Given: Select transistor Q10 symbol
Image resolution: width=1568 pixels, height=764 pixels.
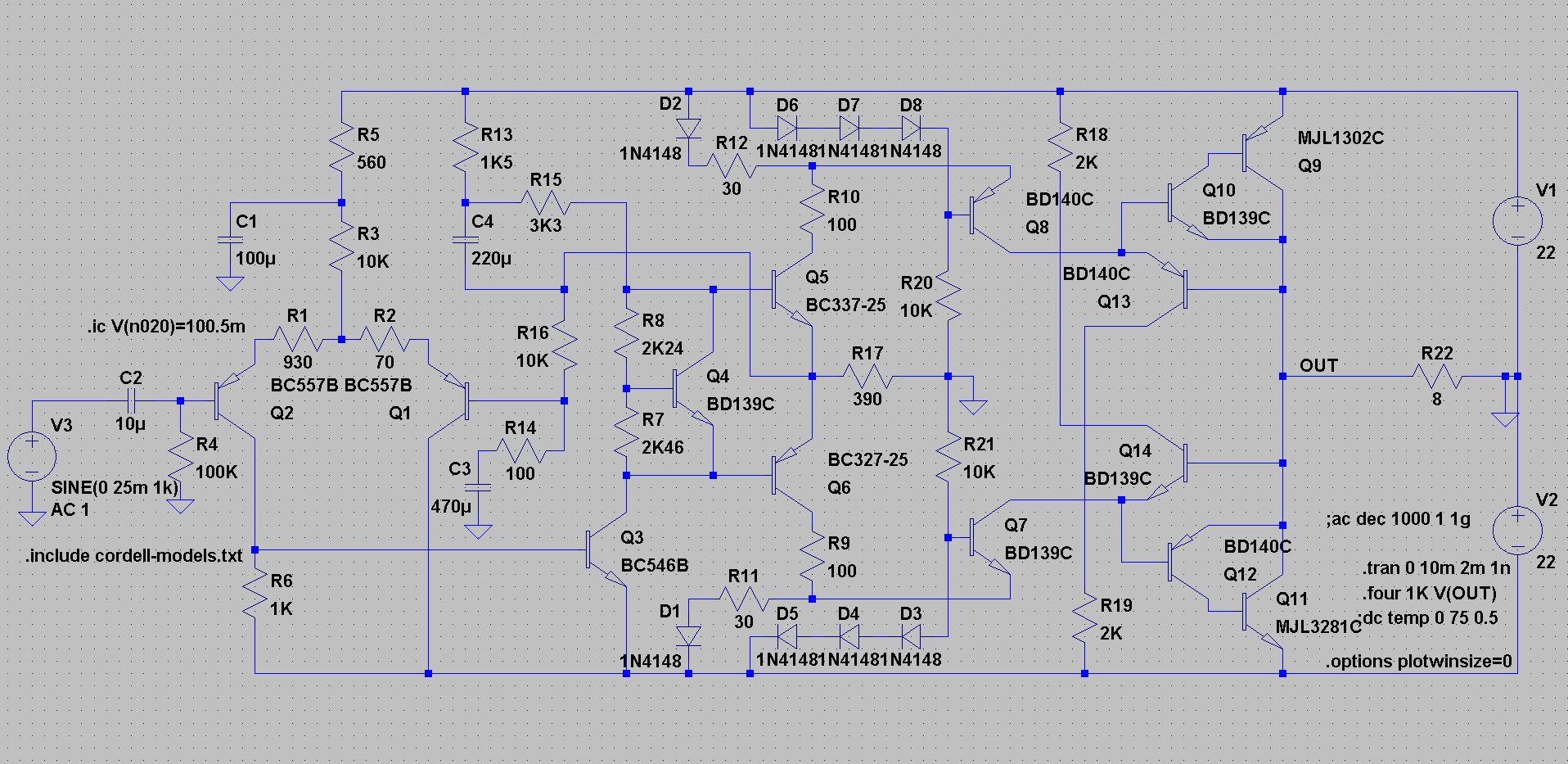Looking at the screenshot, I should (x=1188, y=202).
